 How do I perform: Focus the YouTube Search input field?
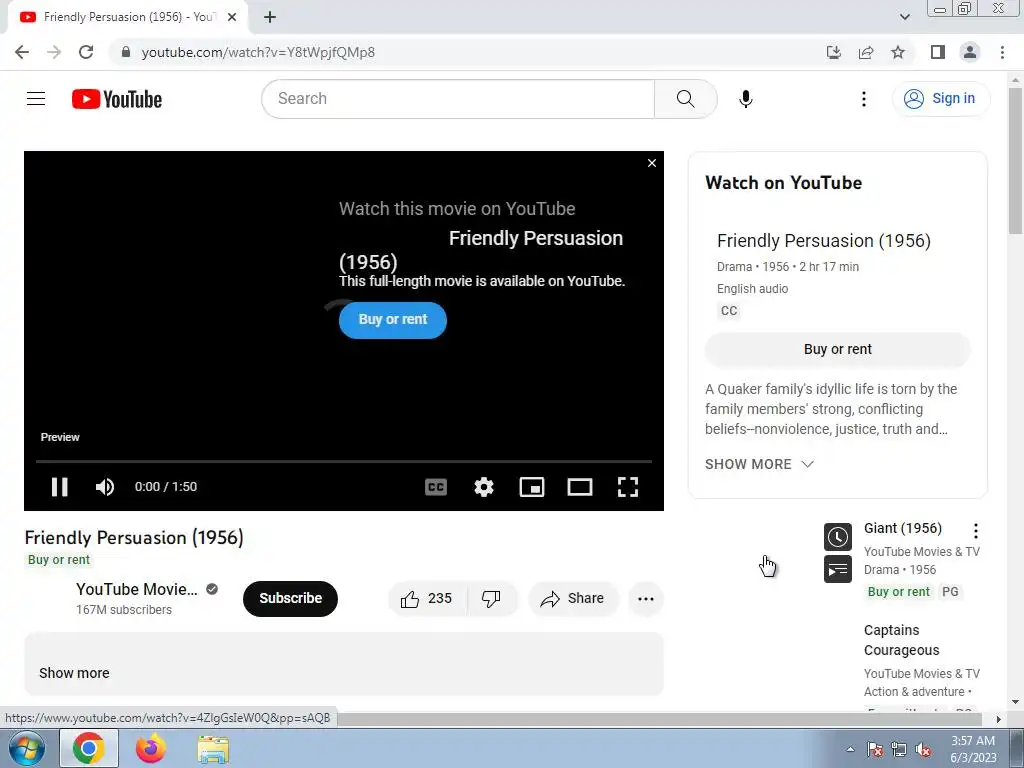(458, 99)
